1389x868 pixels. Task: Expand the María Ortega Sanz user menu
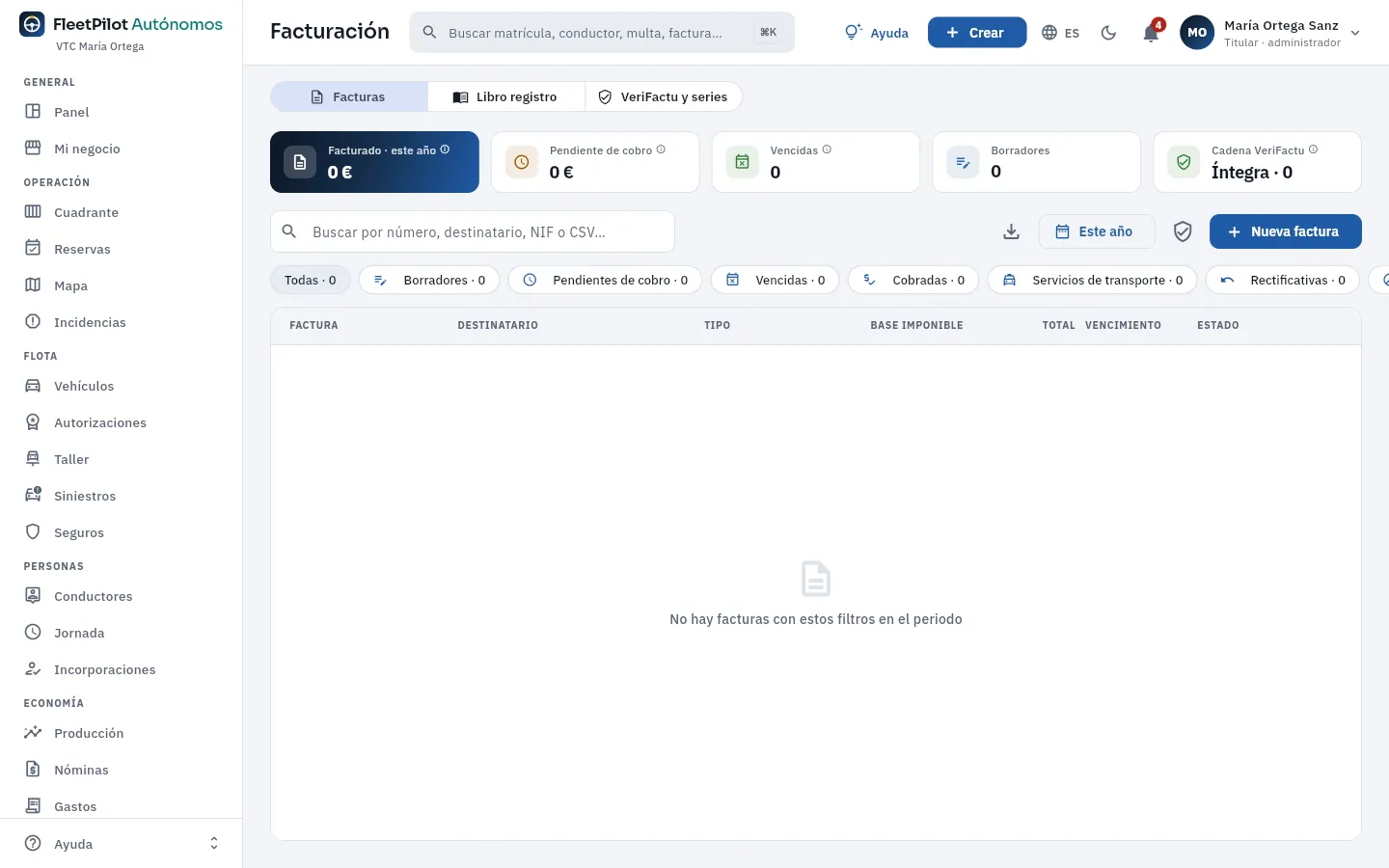point(1270,33)
